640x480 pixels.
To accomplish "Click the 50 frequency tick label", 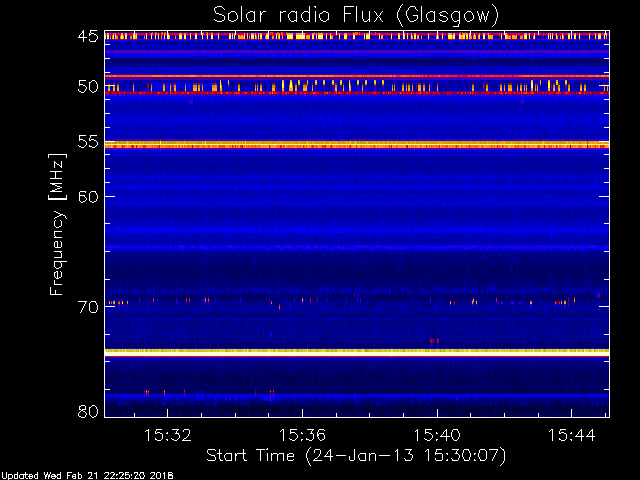I will (x=88, y=87).
